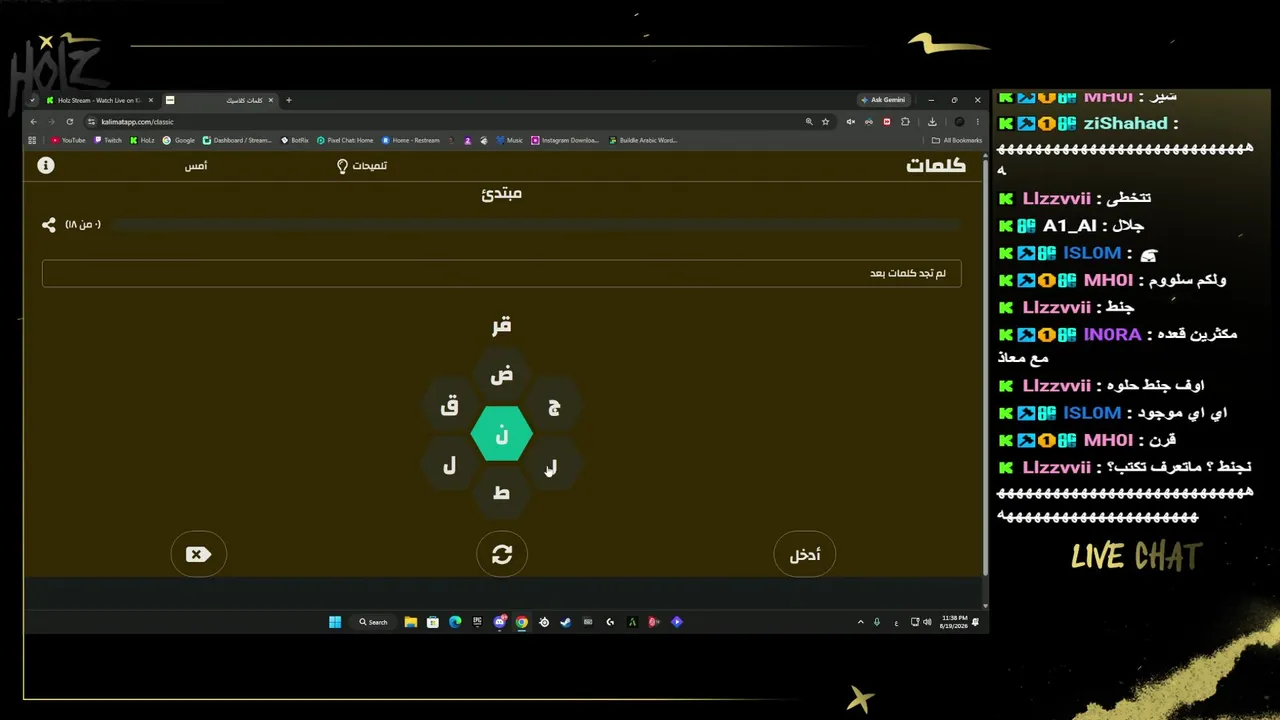
Task: Expand the All Bookmarks folder
Action: pyautogui.click(x=957, y=141)
